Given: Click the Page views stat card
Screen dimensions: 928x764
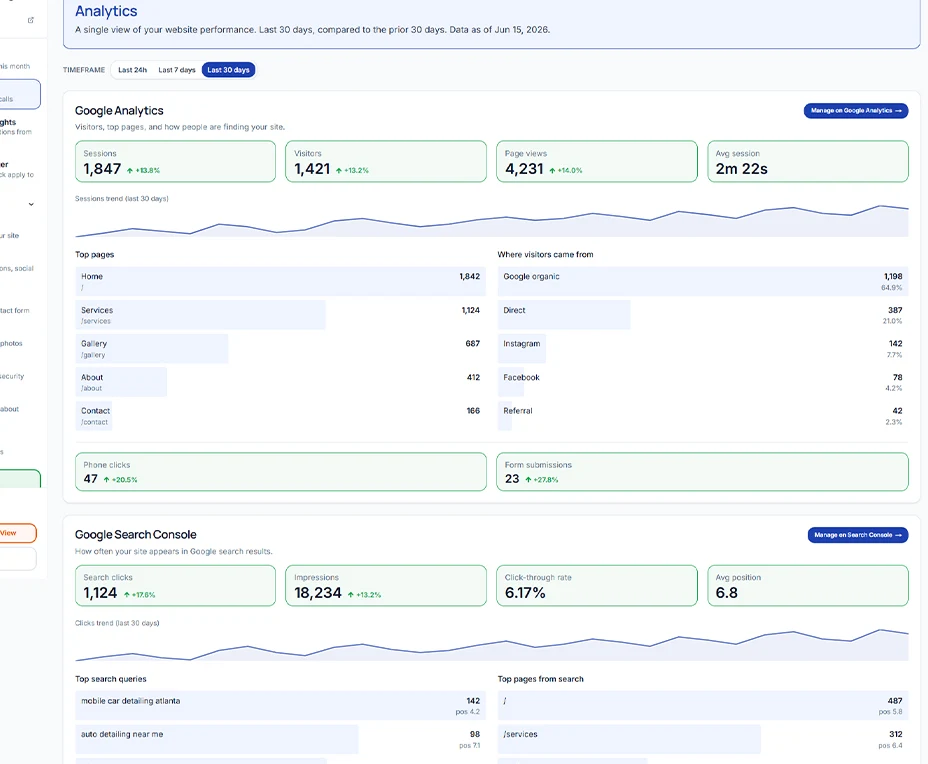Looking at the screenshot, I should pos(597,161).
